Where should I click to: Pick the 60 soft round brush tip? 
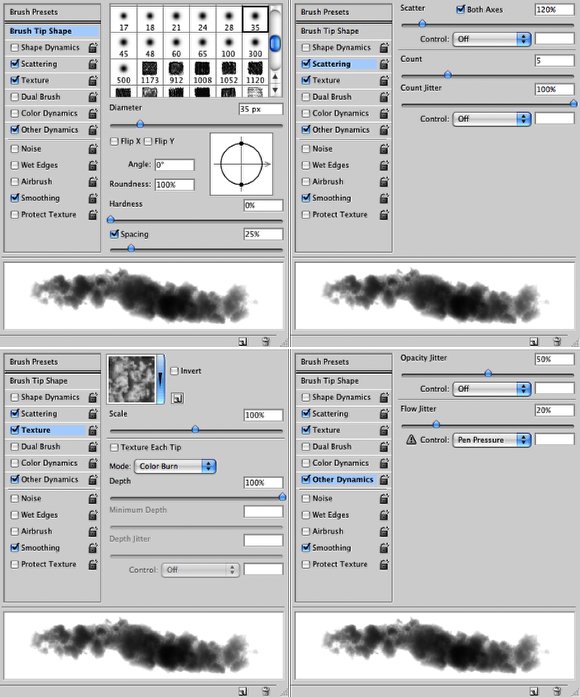point(176,46)
